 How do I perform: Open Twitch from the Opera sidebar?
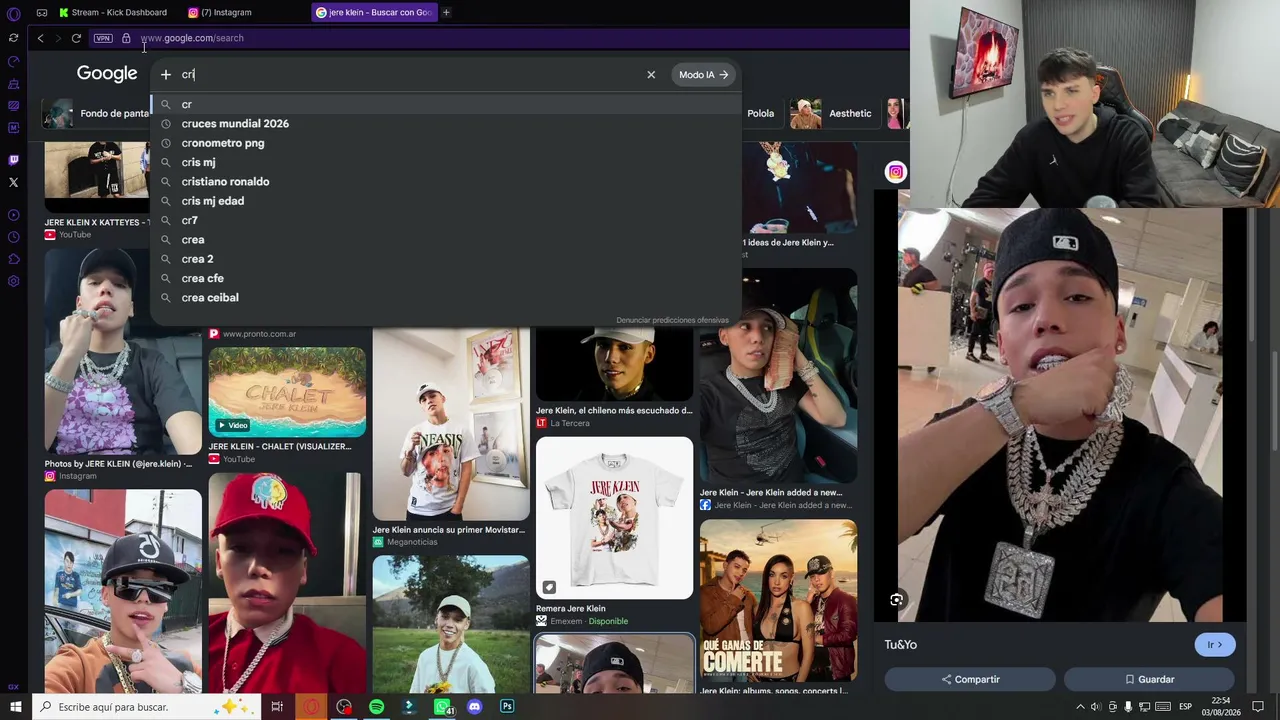click(13, 160)
